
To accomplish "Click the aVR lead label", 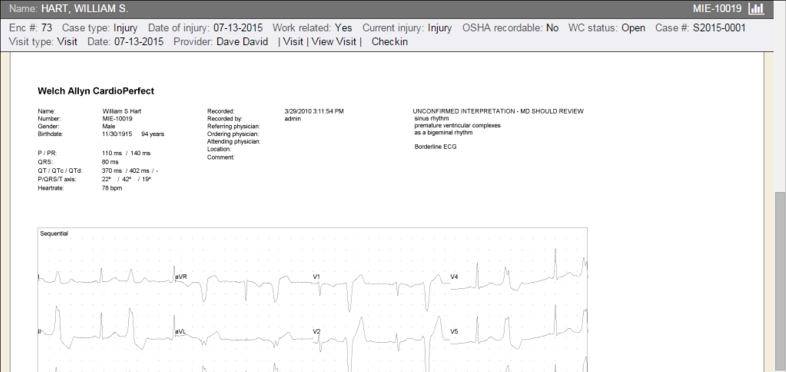I will point(181,277).
